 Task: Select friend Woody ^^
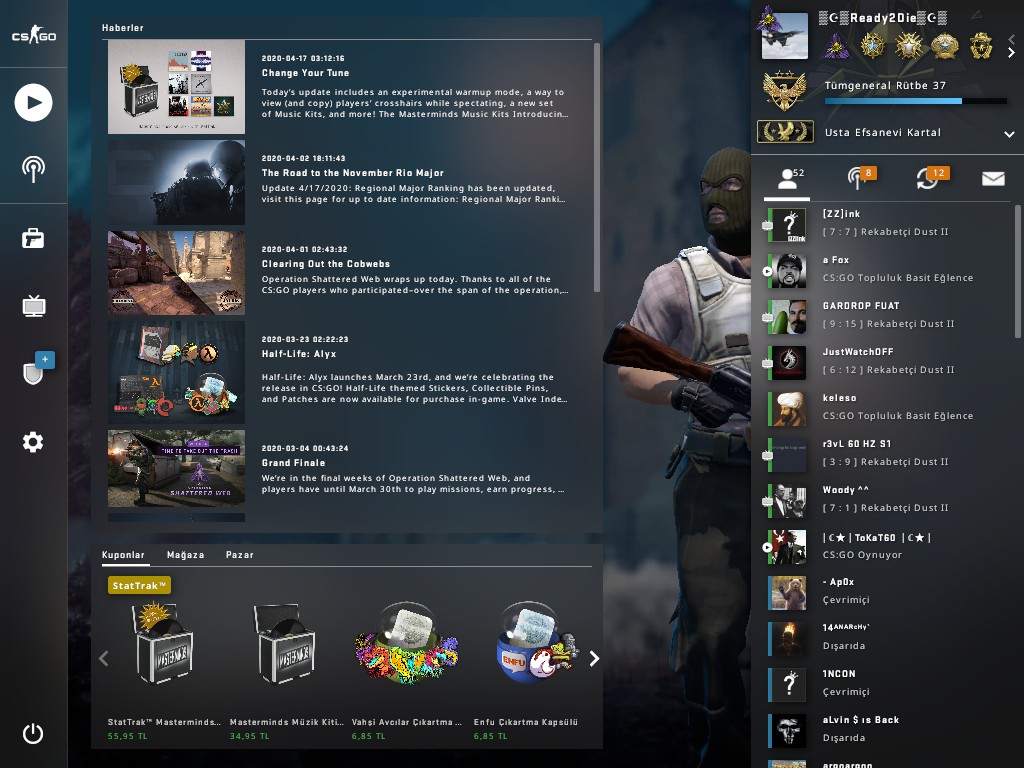pos(888,500)
